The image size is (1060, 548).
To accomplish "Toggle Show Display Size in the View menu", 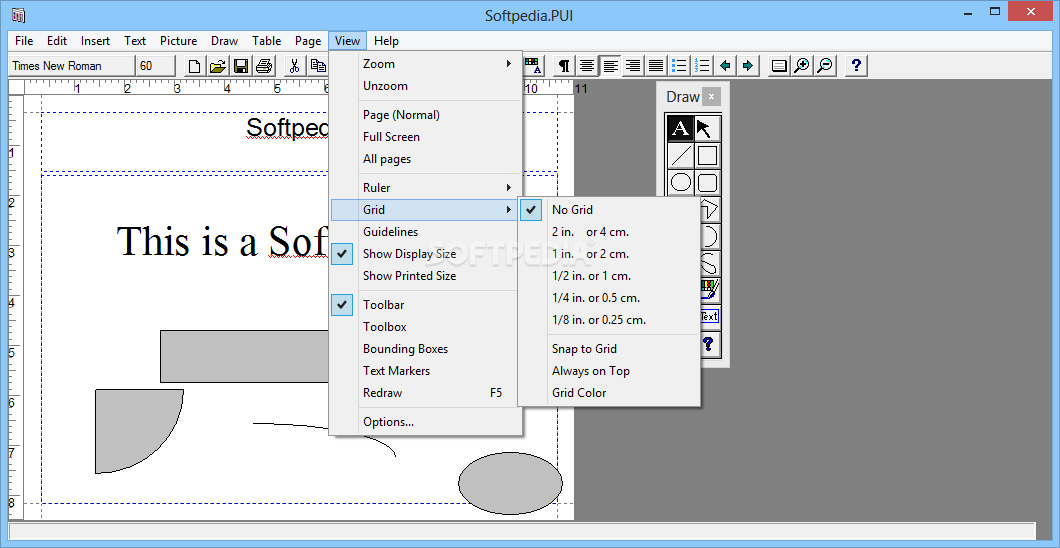I will [x=426, y=254].
